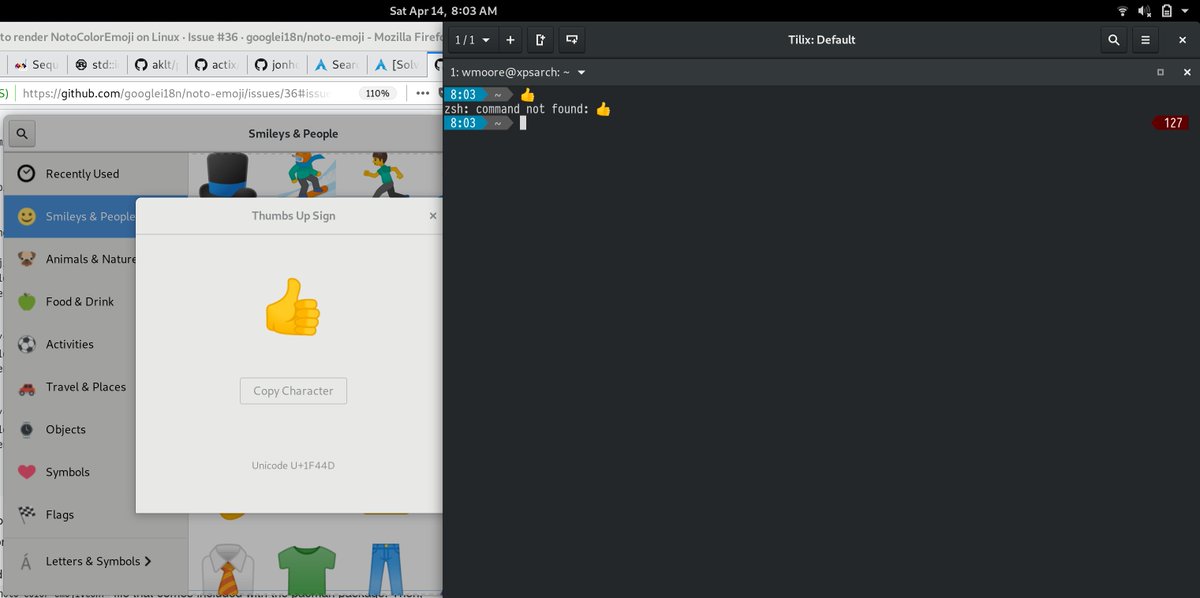Open Animals & Nature category
1200x598 pixels.
click(70, 259)
